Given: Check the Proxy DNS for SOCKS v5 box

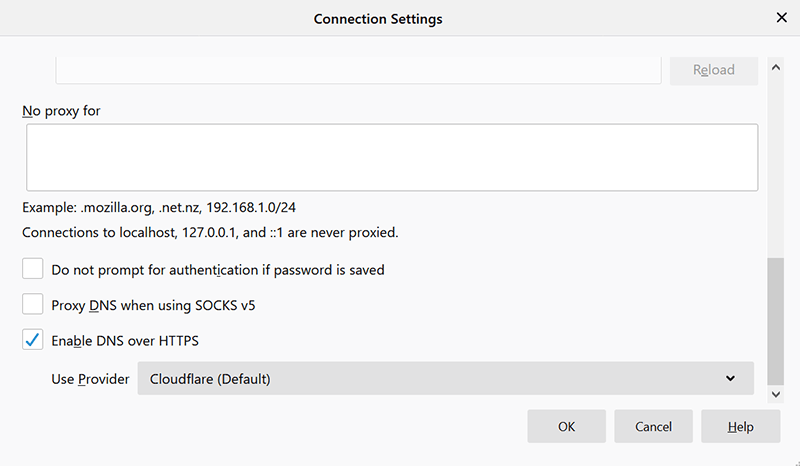Looking at the screenshot, I should 34,305.
